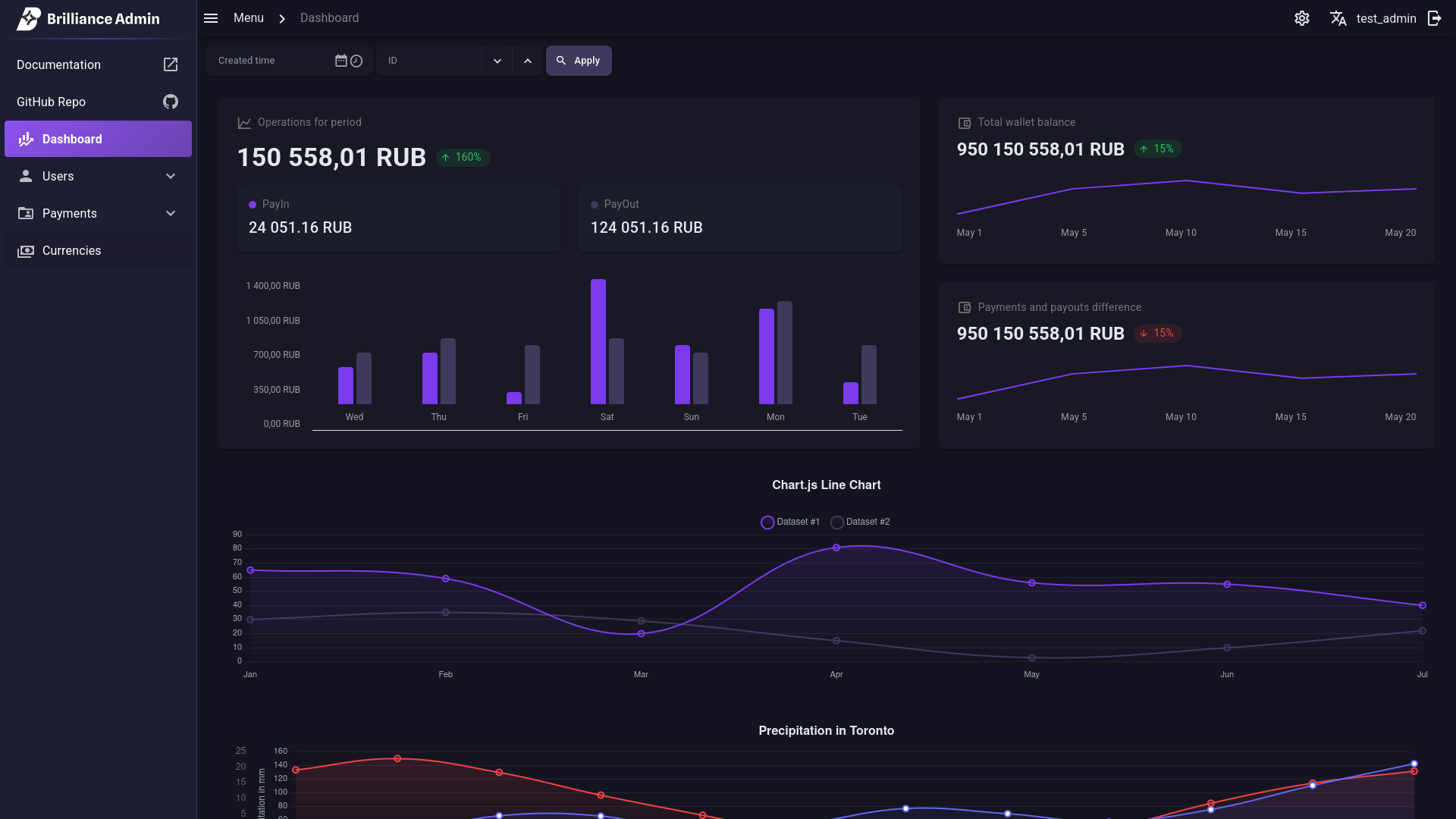
Task: Click the language switcher icon
Action: coord(1339,18)
